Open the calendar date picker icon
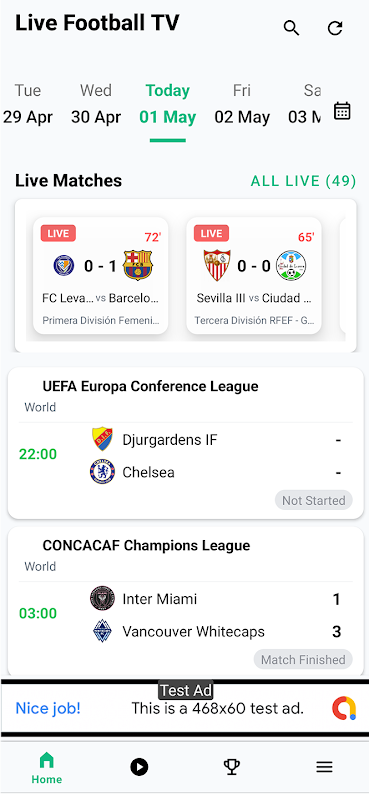The width and height of the screenshot is (369, 800). click(342, 111)
